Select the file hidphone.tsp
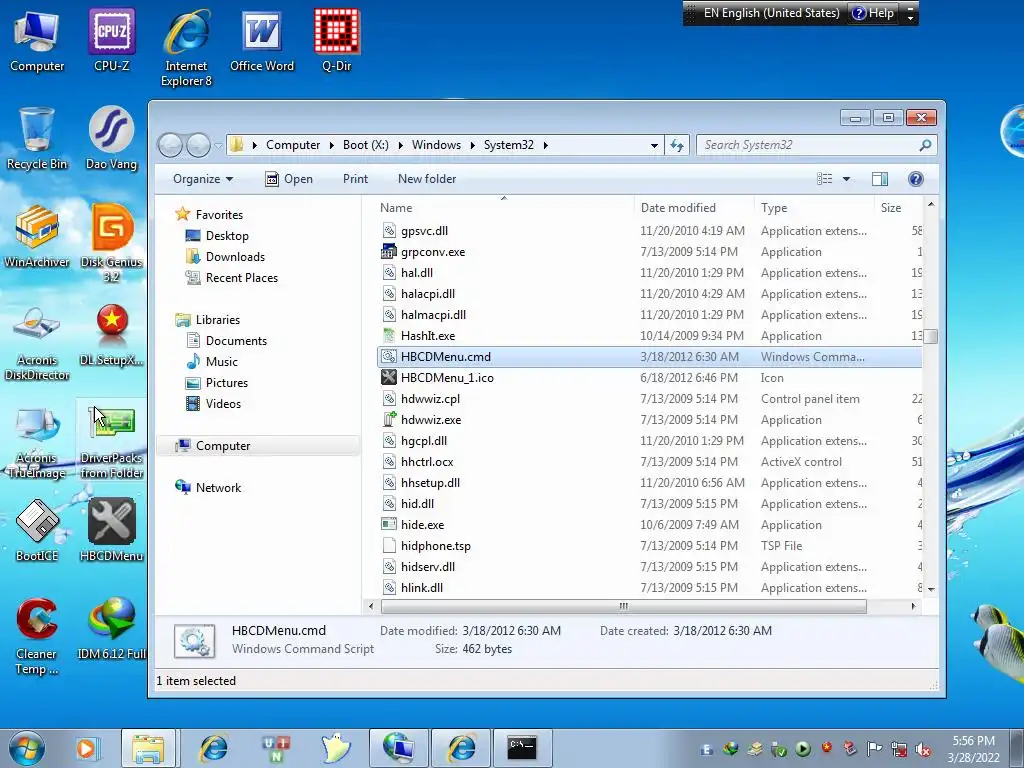The width and height of the screenshot is (1024, 768). (x=436, y=546)
